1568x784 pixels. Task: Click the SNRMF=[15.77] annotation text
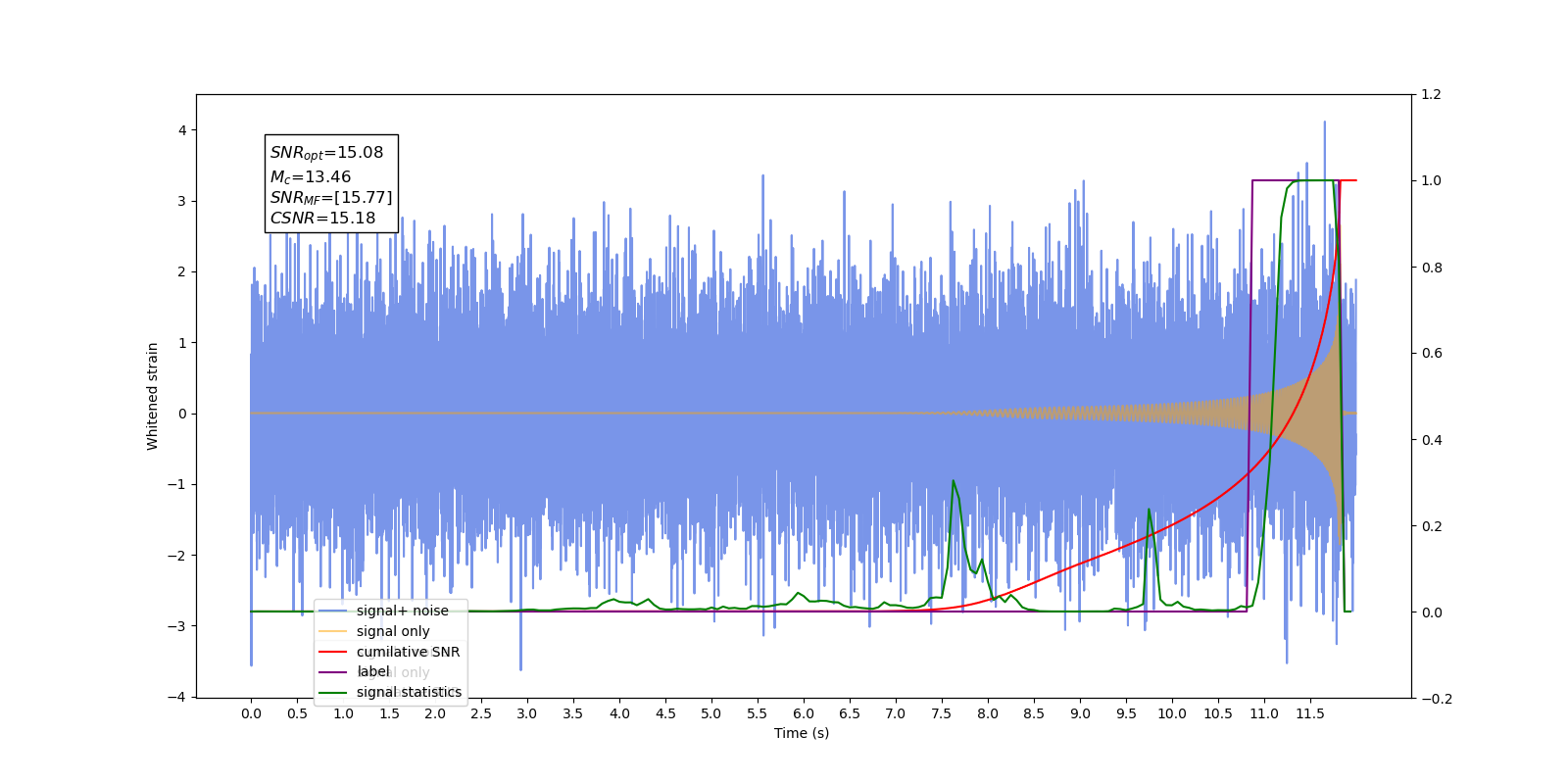coord(331,198)
